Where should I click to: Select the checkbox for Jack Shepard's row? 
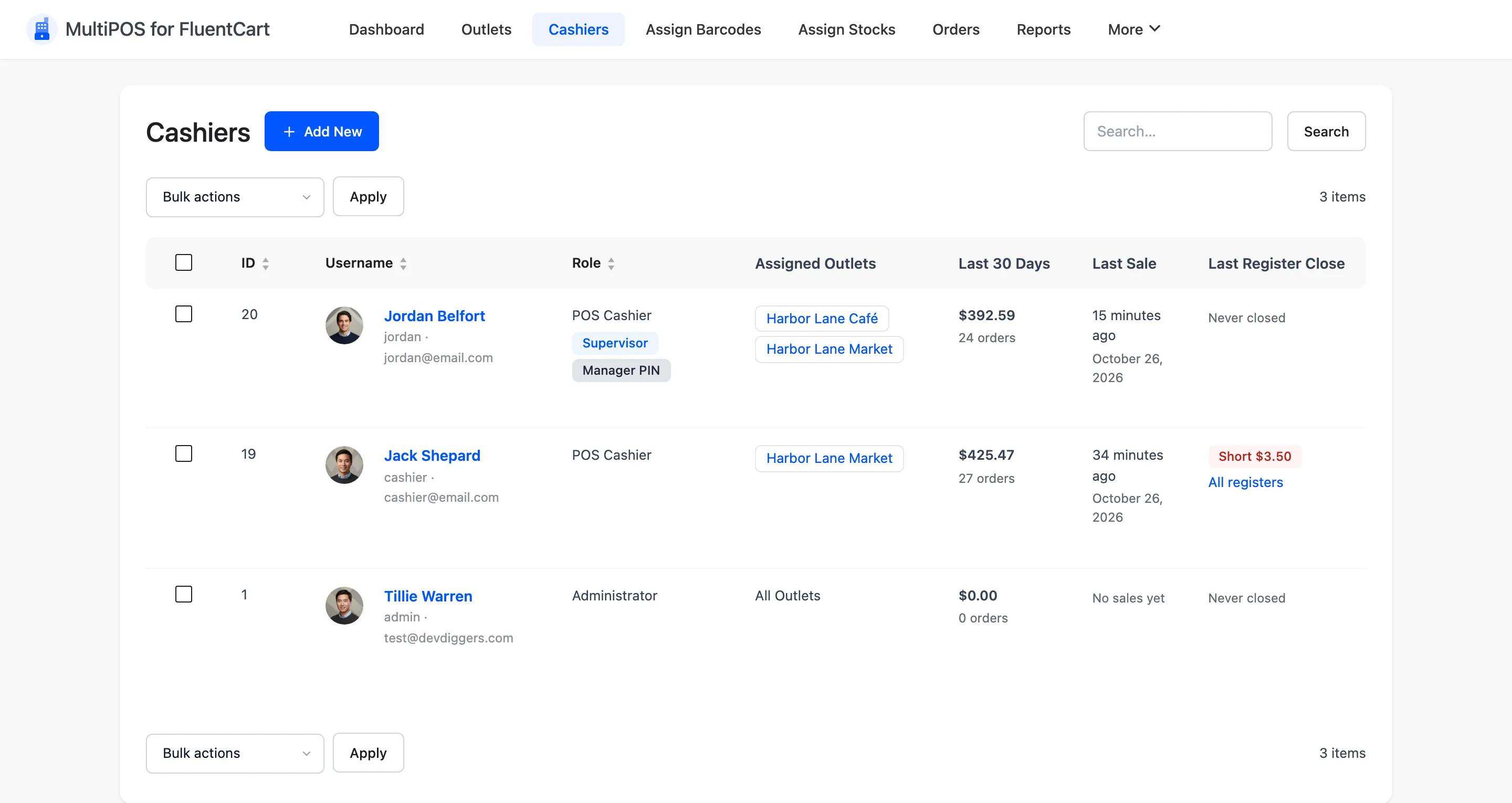tap(184, 454)
